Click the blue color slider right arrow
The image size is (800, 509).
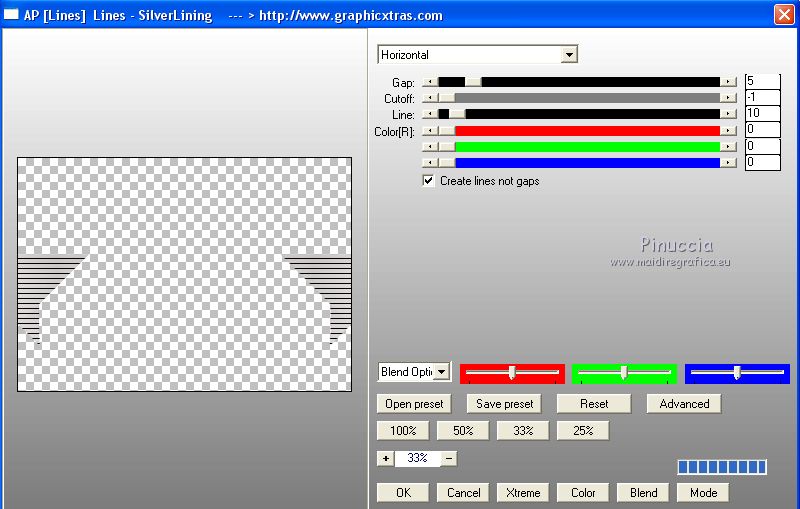tap(728, 163)
